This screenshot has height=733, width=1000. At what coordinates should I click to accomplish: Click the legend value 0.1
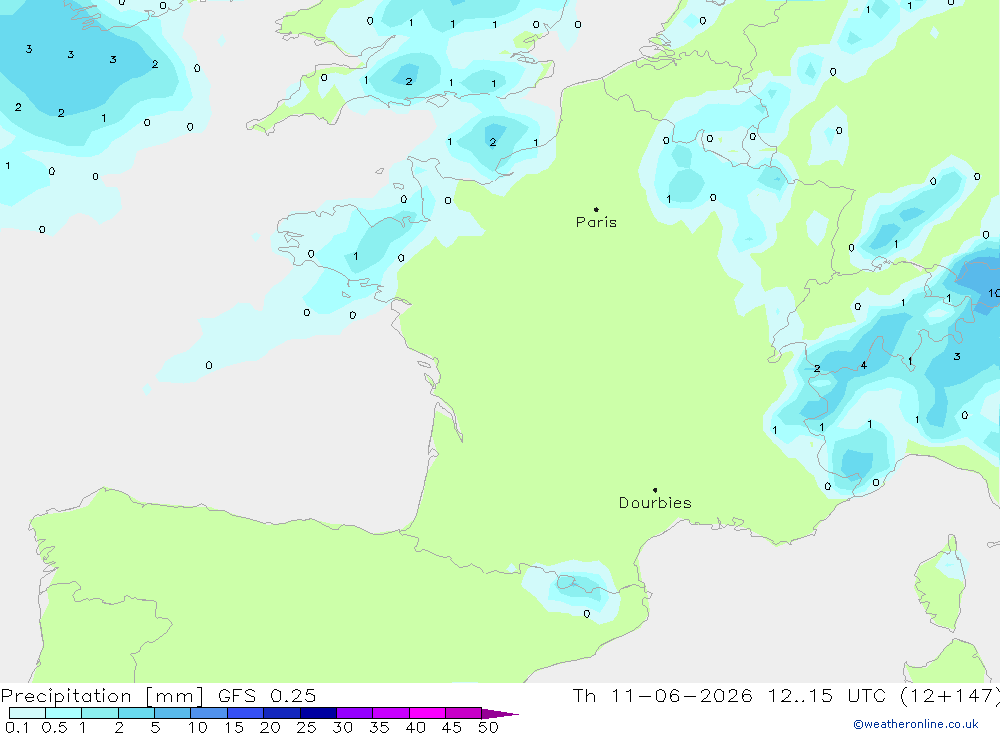pos(17,727)
